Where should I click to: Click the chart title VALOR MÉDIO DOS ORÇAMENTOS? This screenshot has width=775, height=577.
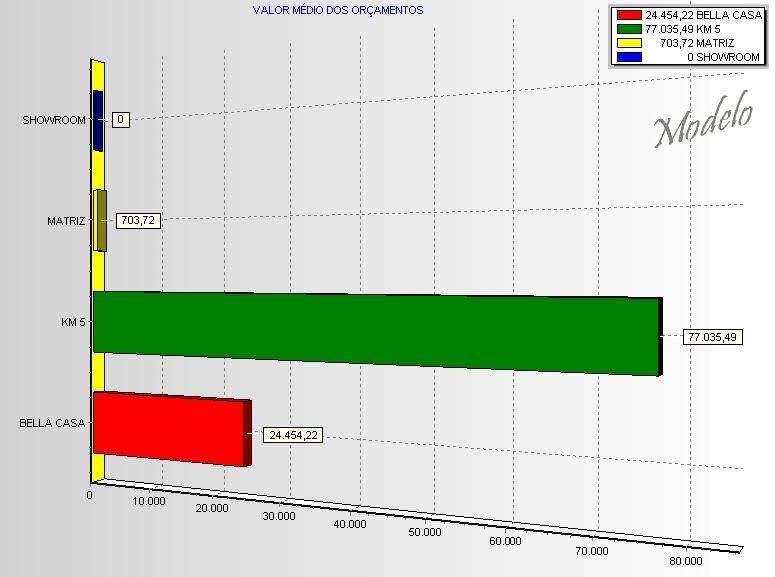[338, 10]
